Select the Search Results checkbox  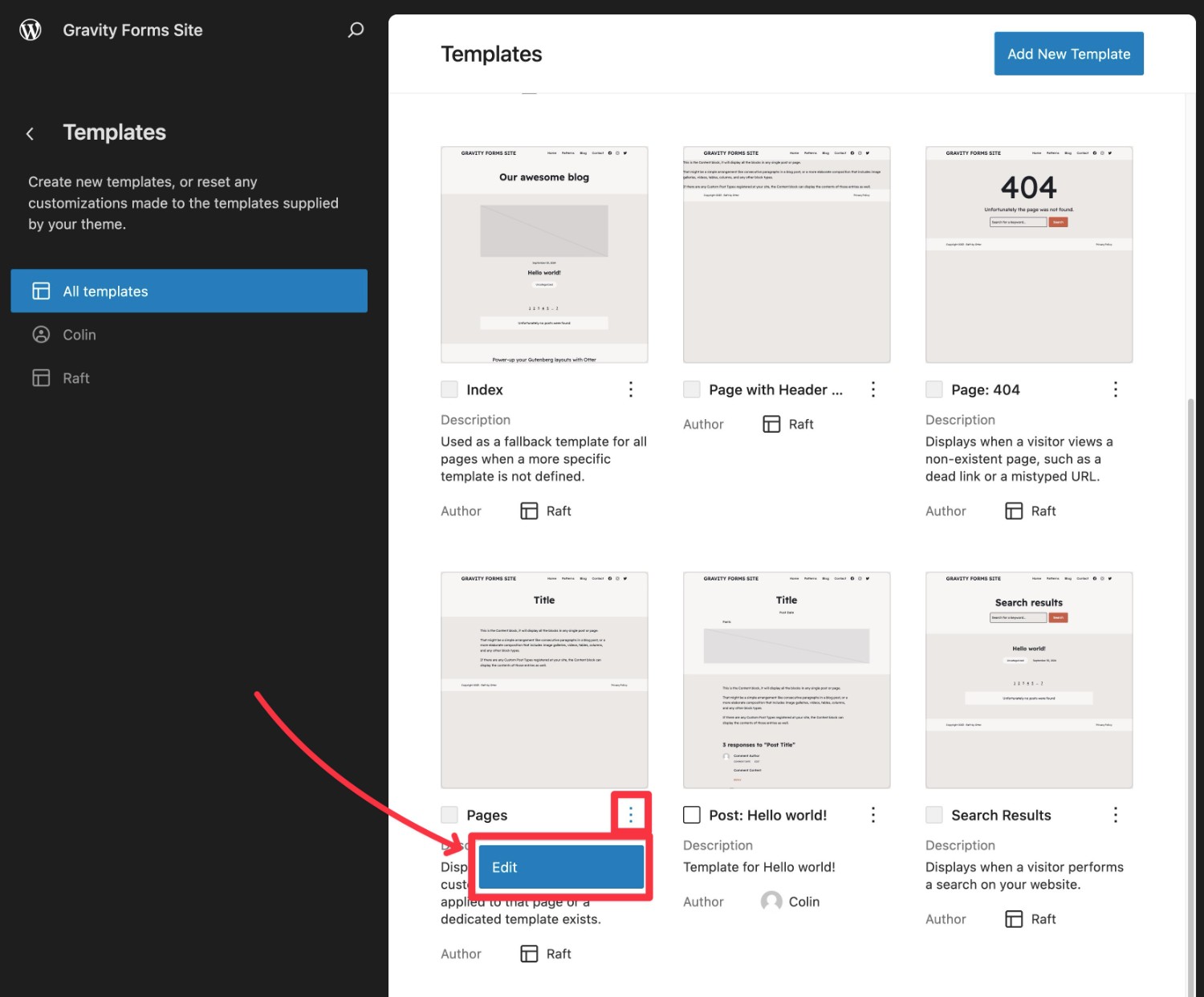click(934, 815)
